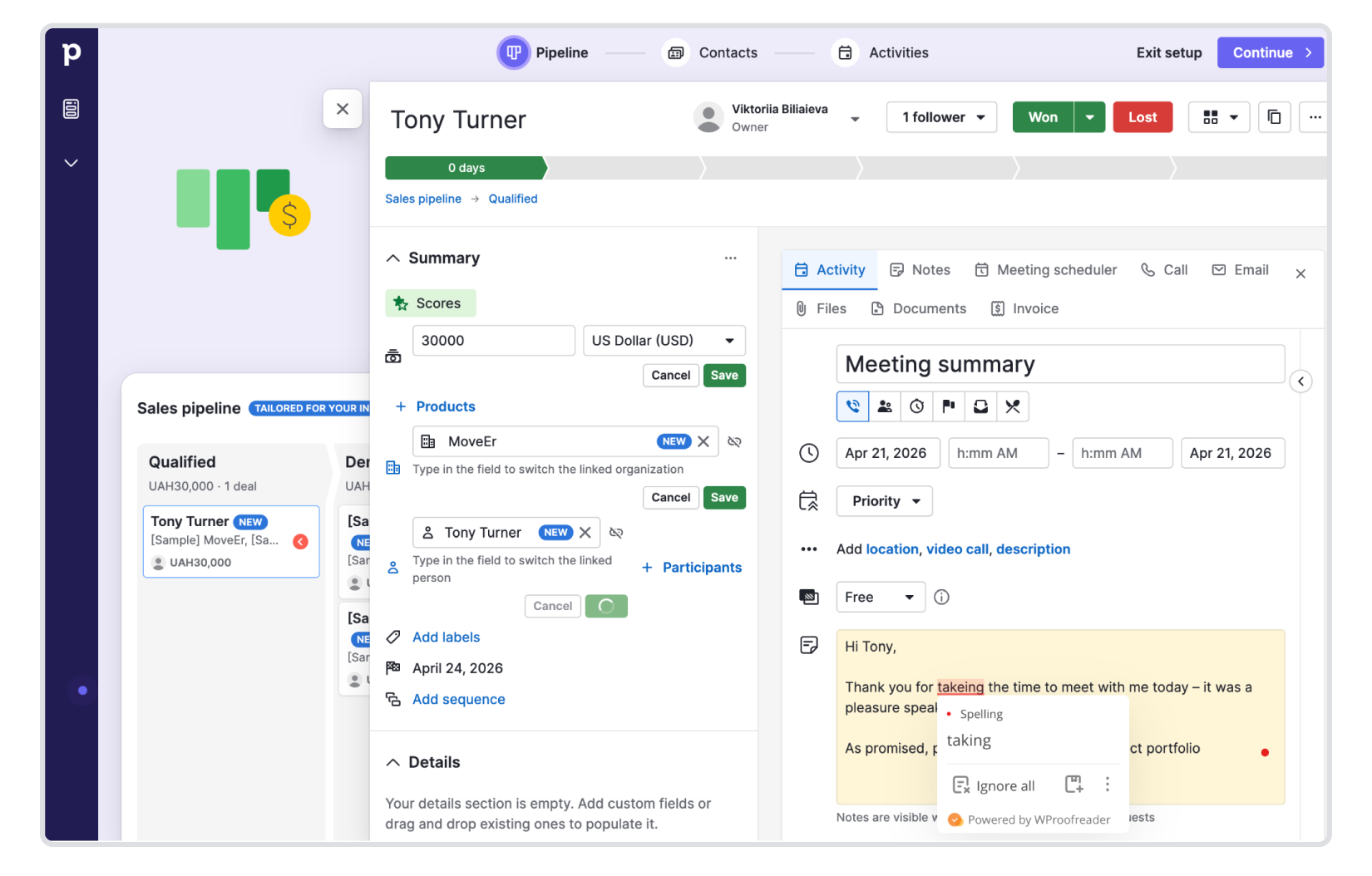The image size is (1372, 876).
Task: Save the organization field
Action: [724, 498]
